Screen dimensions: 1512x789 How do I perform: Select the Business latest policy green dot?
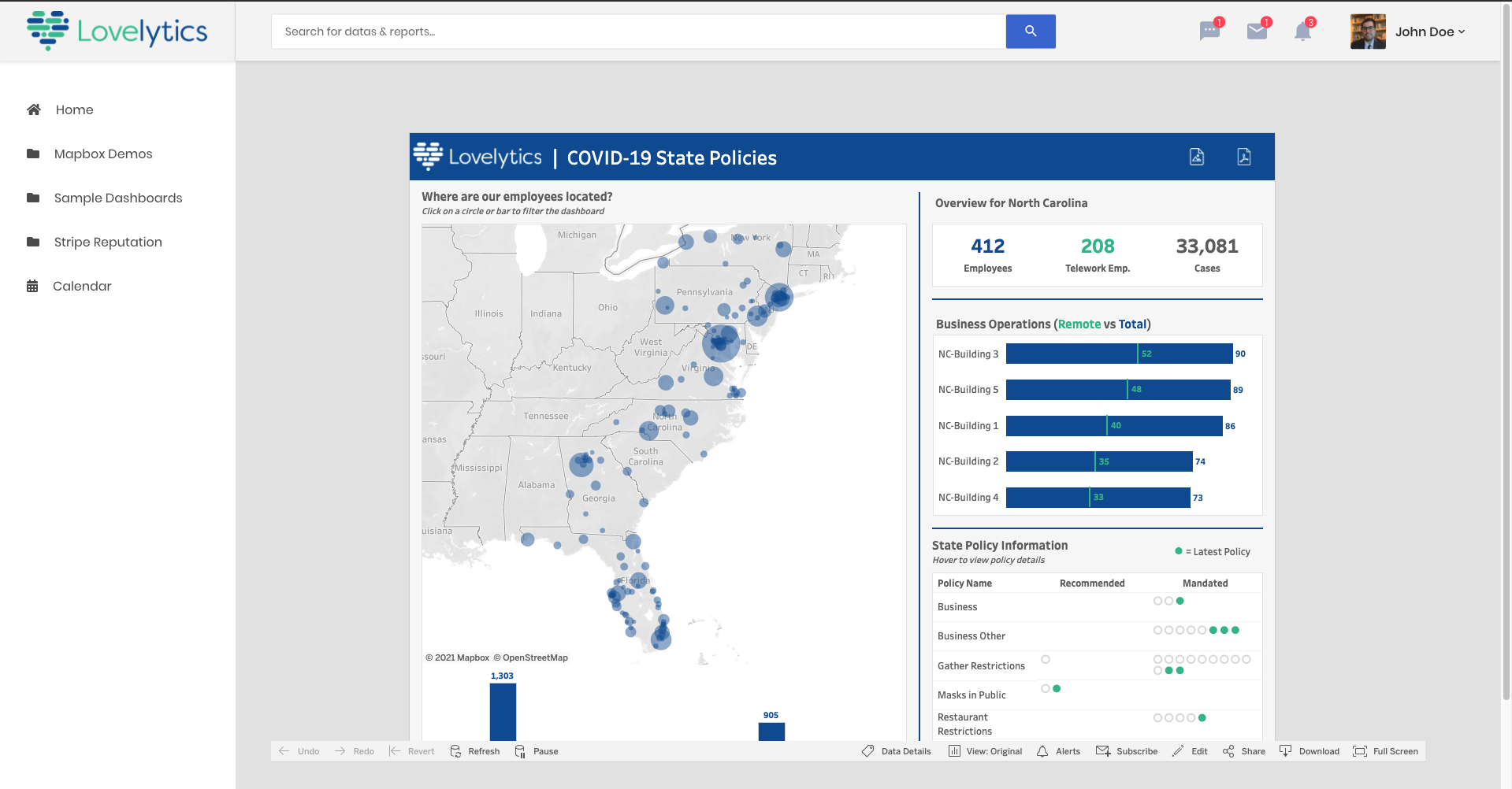[x=1180, y=601]
